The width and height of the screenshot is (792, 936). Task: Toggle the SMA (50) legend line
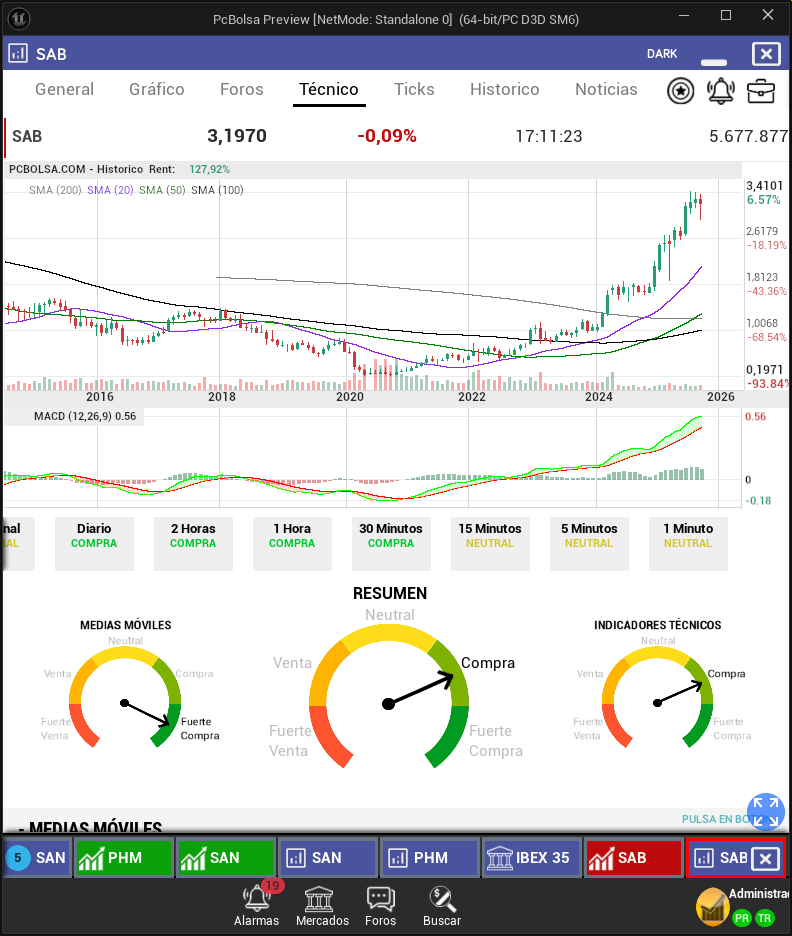162,190
